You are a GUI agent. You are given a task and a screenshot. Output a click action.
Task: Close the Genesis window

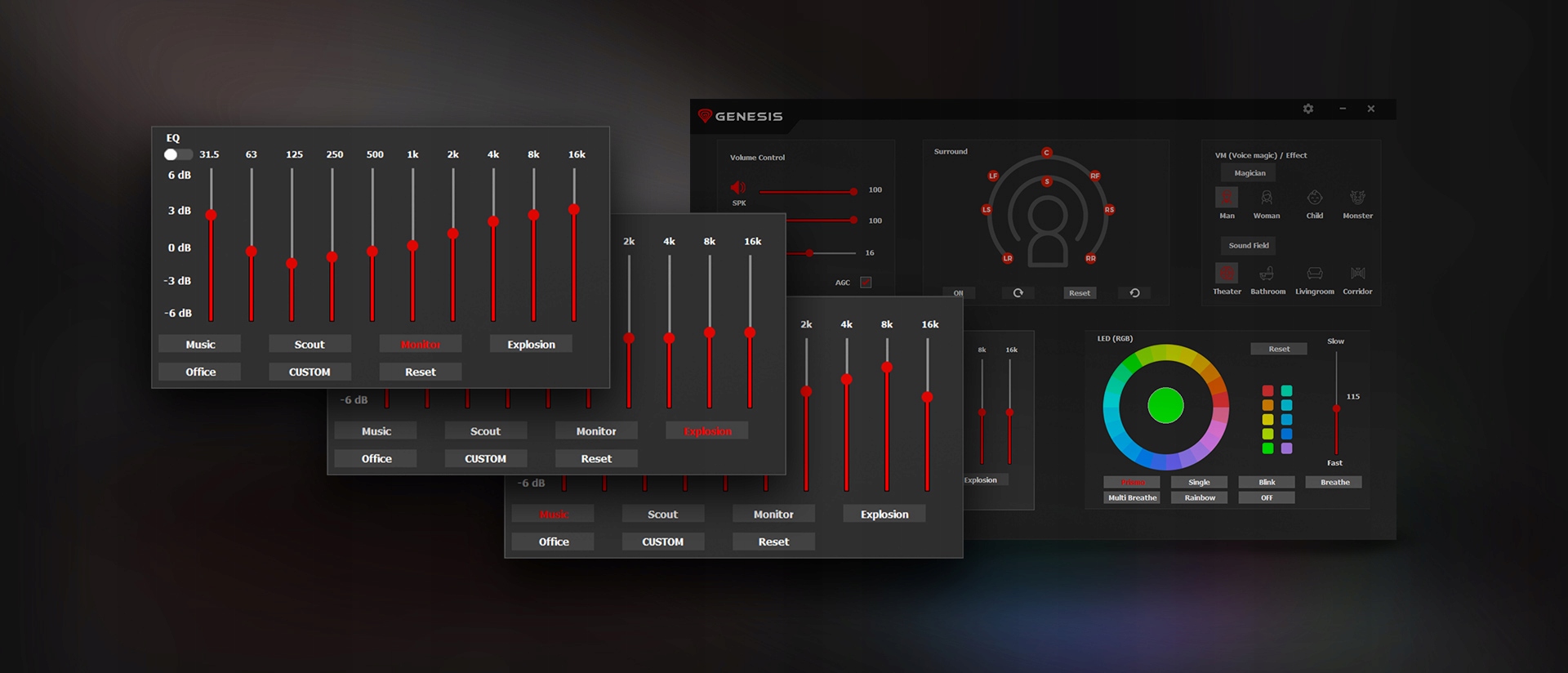(x=1371, y=109)
